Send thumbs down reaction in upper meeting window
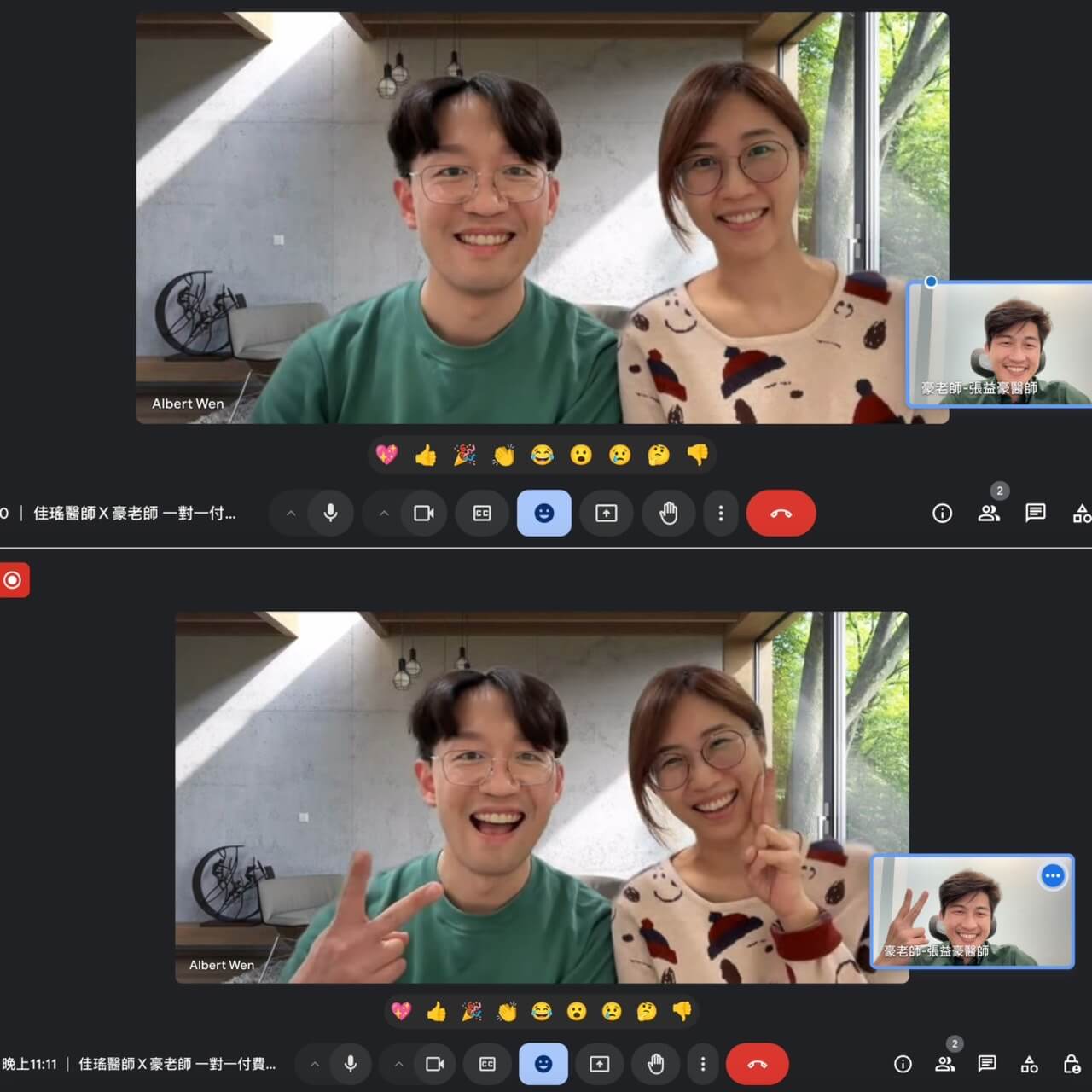1092x1092 pixels. tap(698, 455)
